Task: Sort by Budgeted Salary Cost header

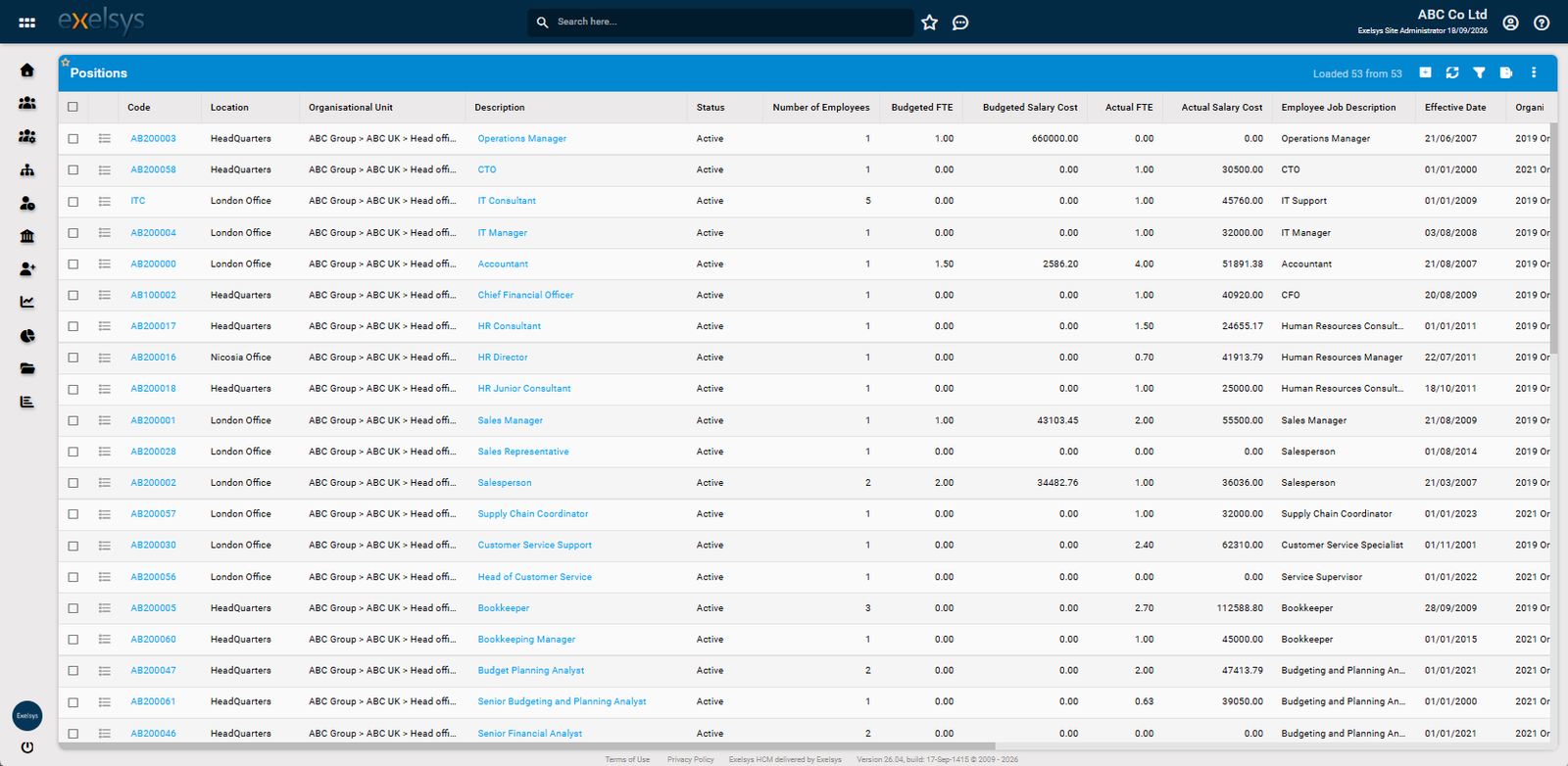Action: [1030, 108]
